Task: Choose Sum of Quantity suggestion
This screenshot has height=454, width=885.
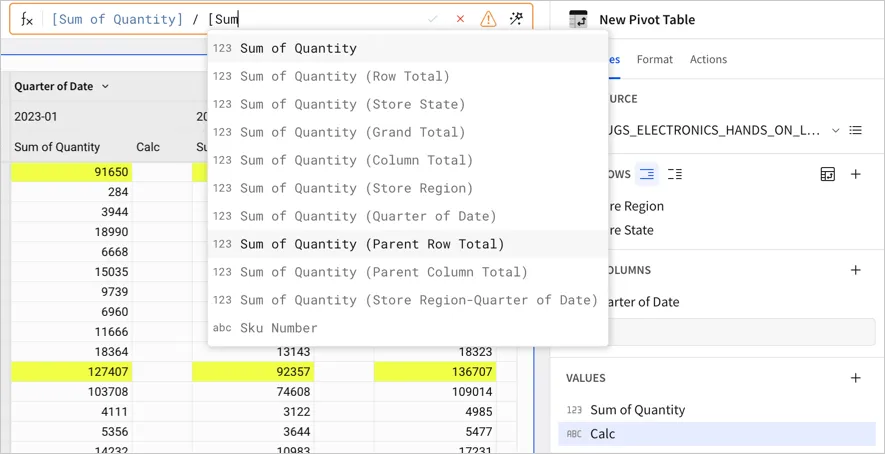Action: coord(408,48)
